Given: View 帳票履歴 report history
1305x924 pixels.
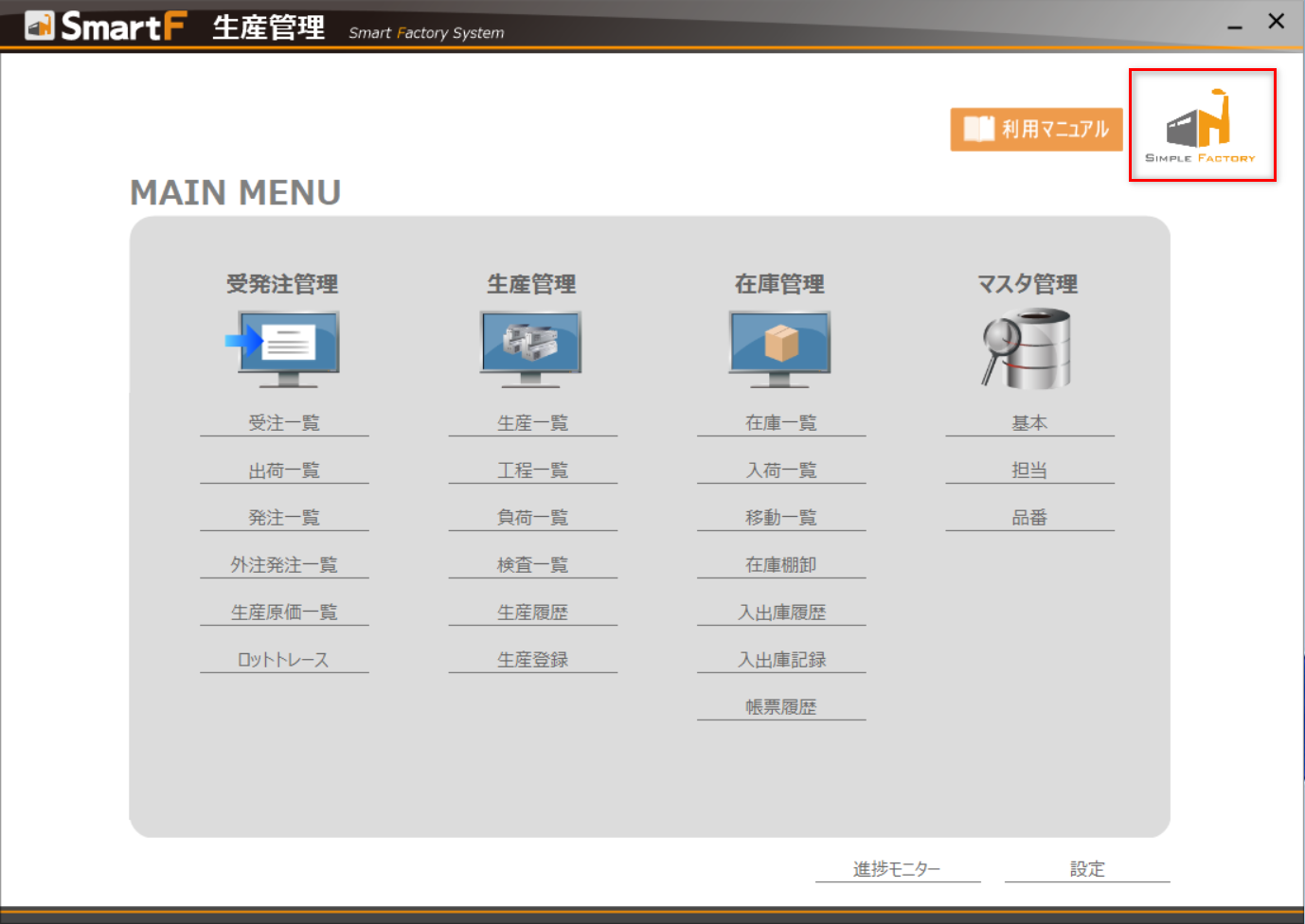Looking at the screenshot, I should click(x=781, y=707).
